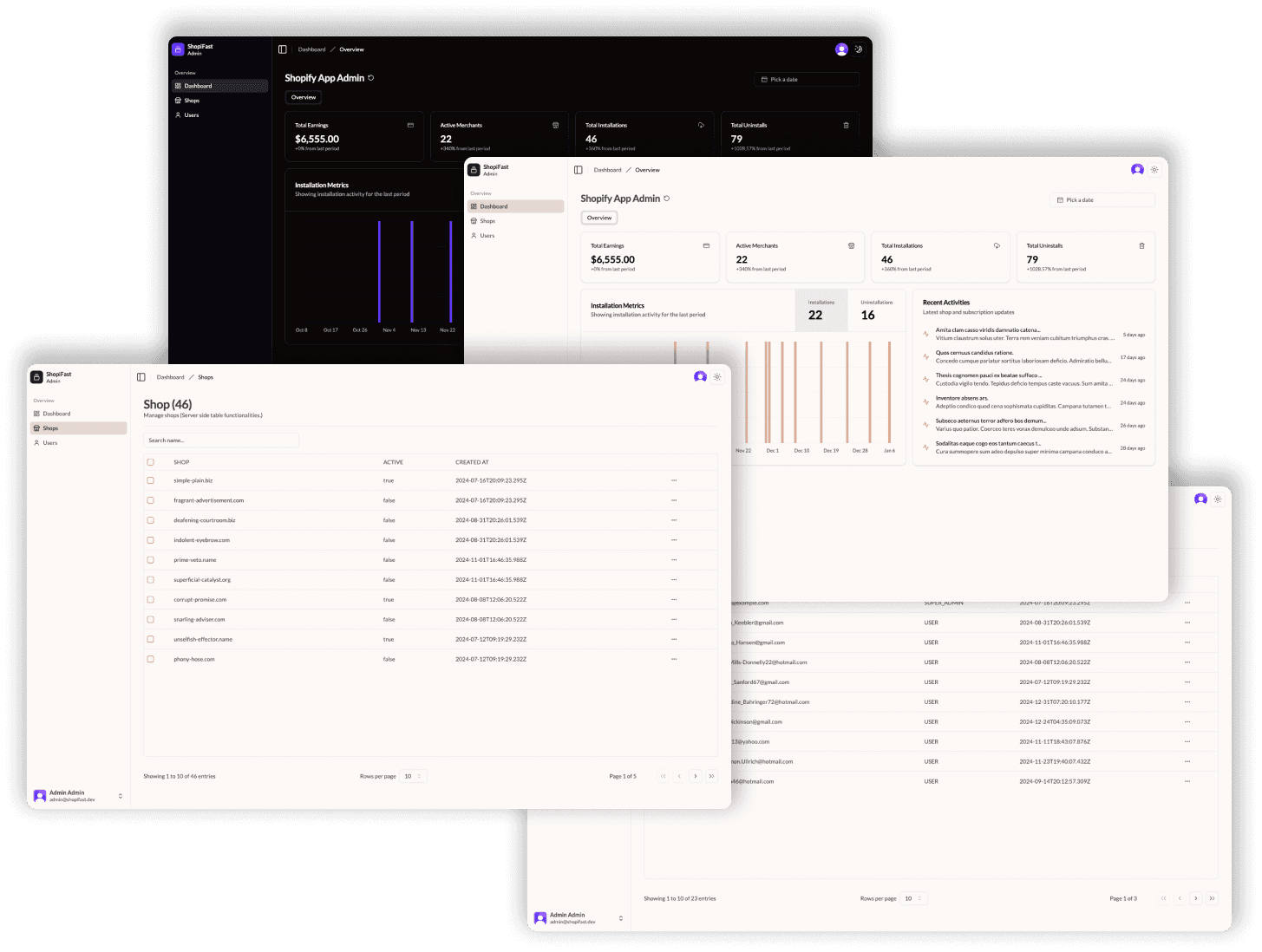
Task: Switch theme using sun icon in Shops window
Action: (717, 377)
